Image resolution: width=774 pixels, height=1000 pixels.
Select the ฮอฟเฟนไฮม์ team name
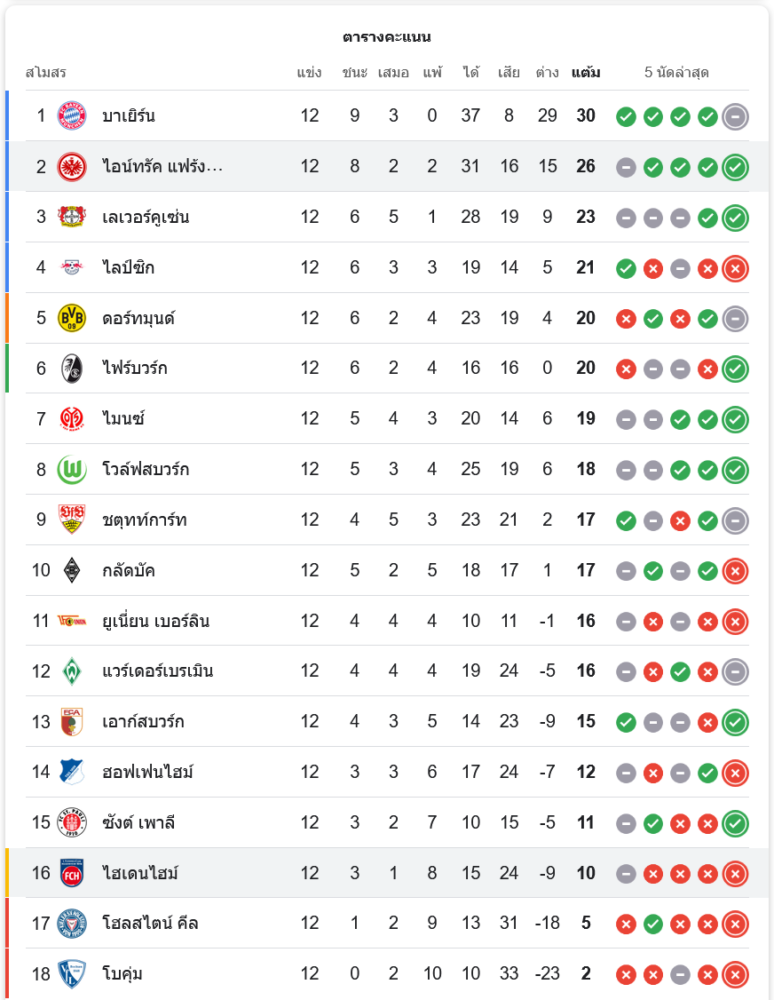tap(147, 772)
